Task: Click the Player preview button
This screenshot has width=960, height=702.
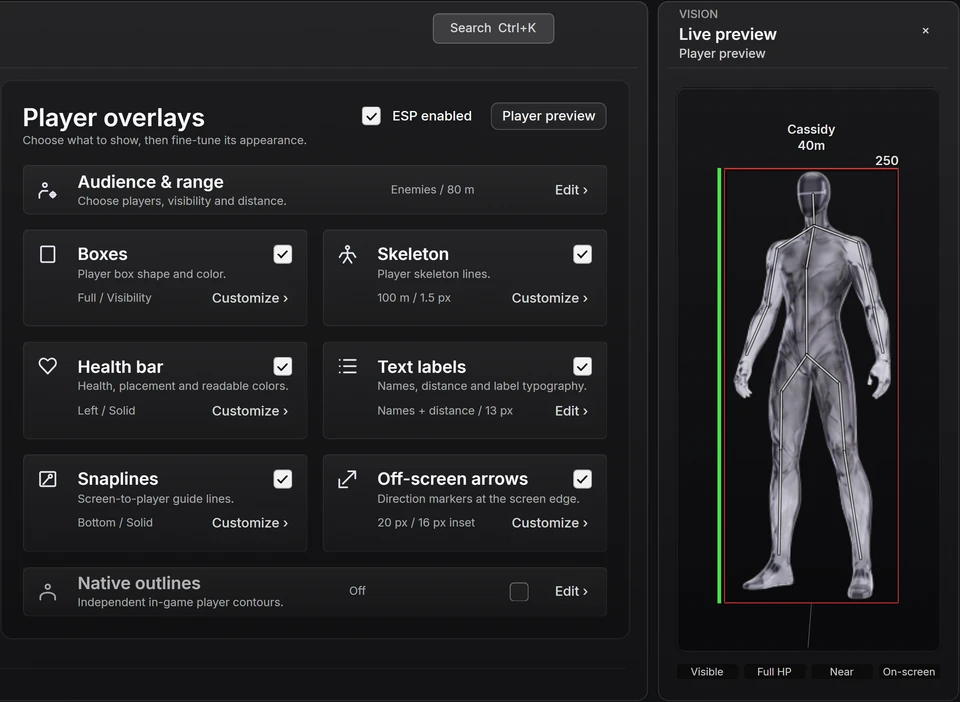Action: pos(549,116)
